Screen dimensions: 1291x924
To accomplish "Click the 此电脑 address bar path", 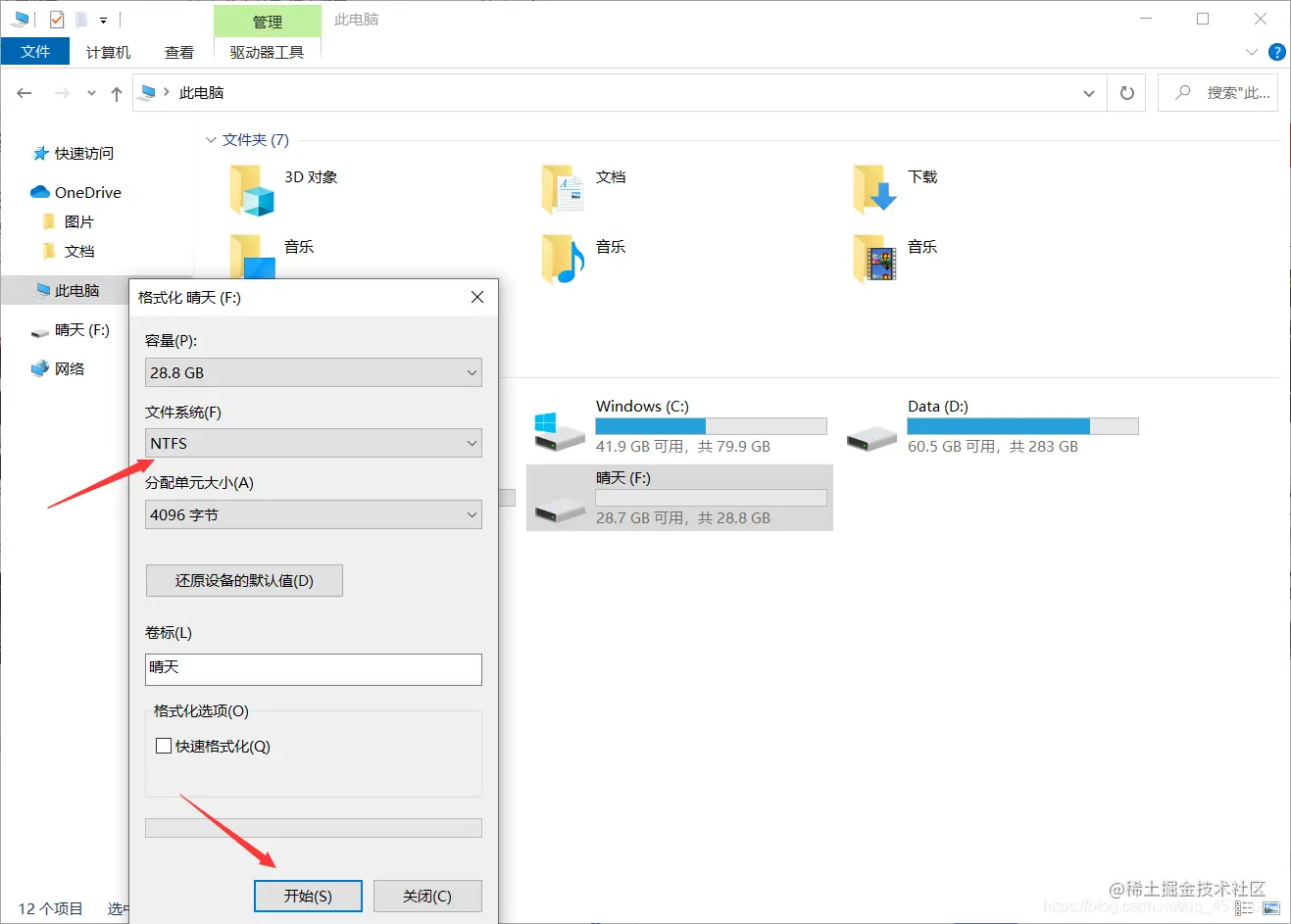I will click(x=202, y=93).
